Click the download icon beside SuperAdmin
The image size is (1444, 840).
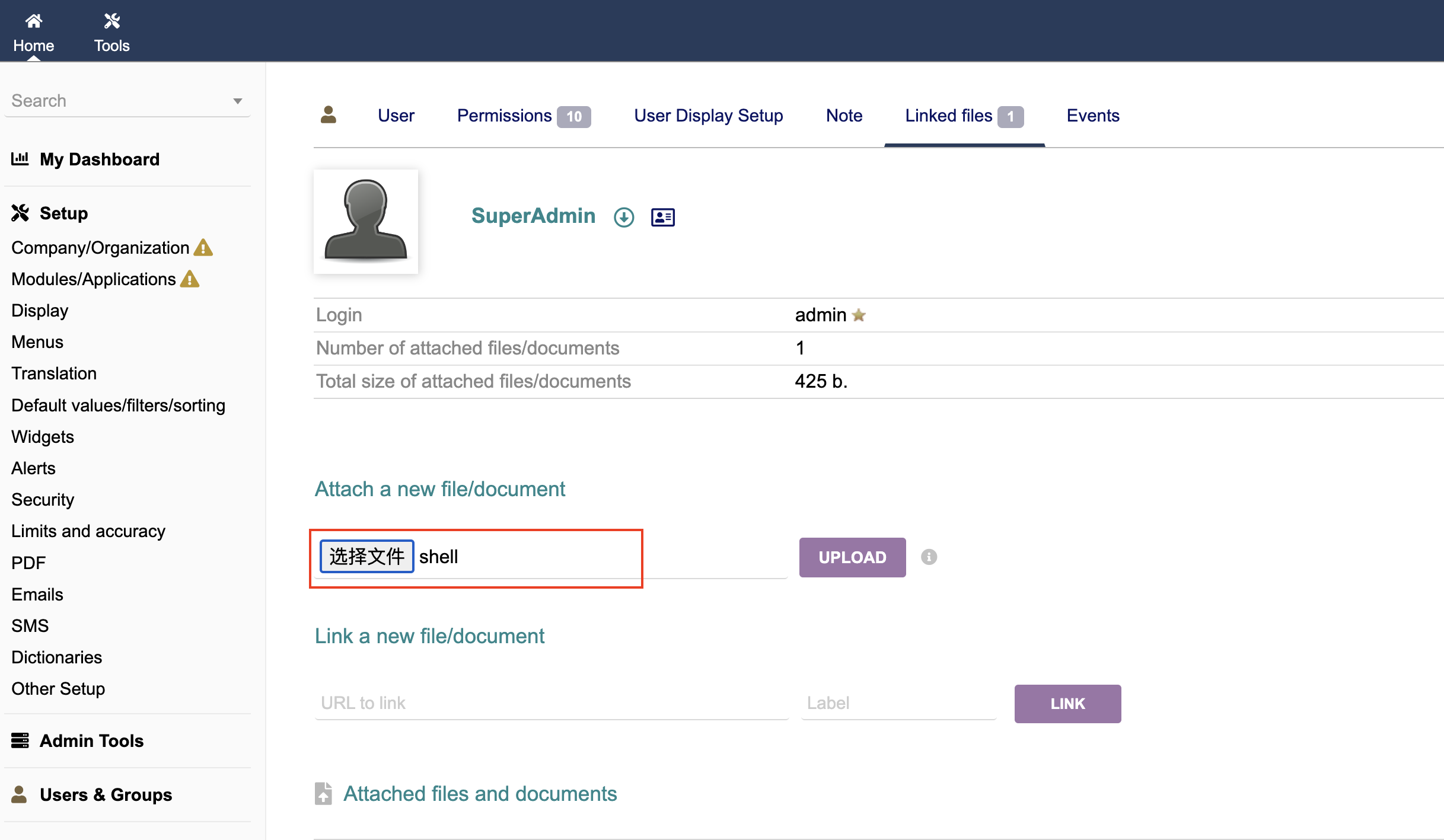(624, 217)
